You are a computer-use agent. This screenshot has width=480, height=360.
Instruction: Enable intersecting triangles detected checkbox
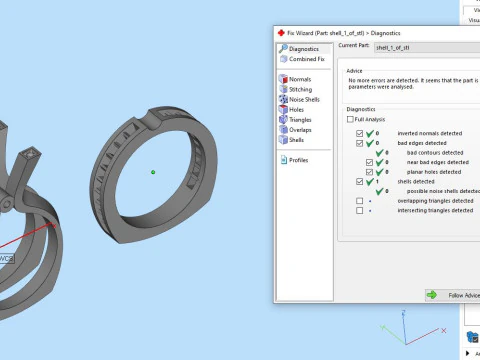tap(359, 211)
